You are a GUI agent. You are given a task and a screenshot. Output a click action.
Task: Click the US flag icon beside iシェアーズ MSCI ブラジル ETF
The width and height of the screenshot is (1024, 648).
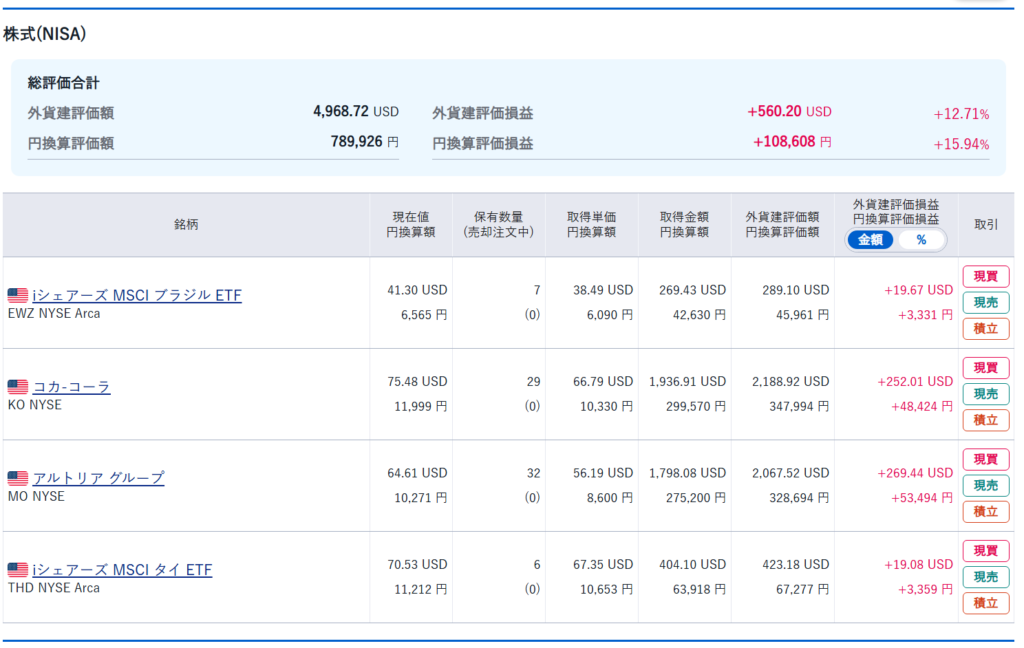[x=18, y=295]
